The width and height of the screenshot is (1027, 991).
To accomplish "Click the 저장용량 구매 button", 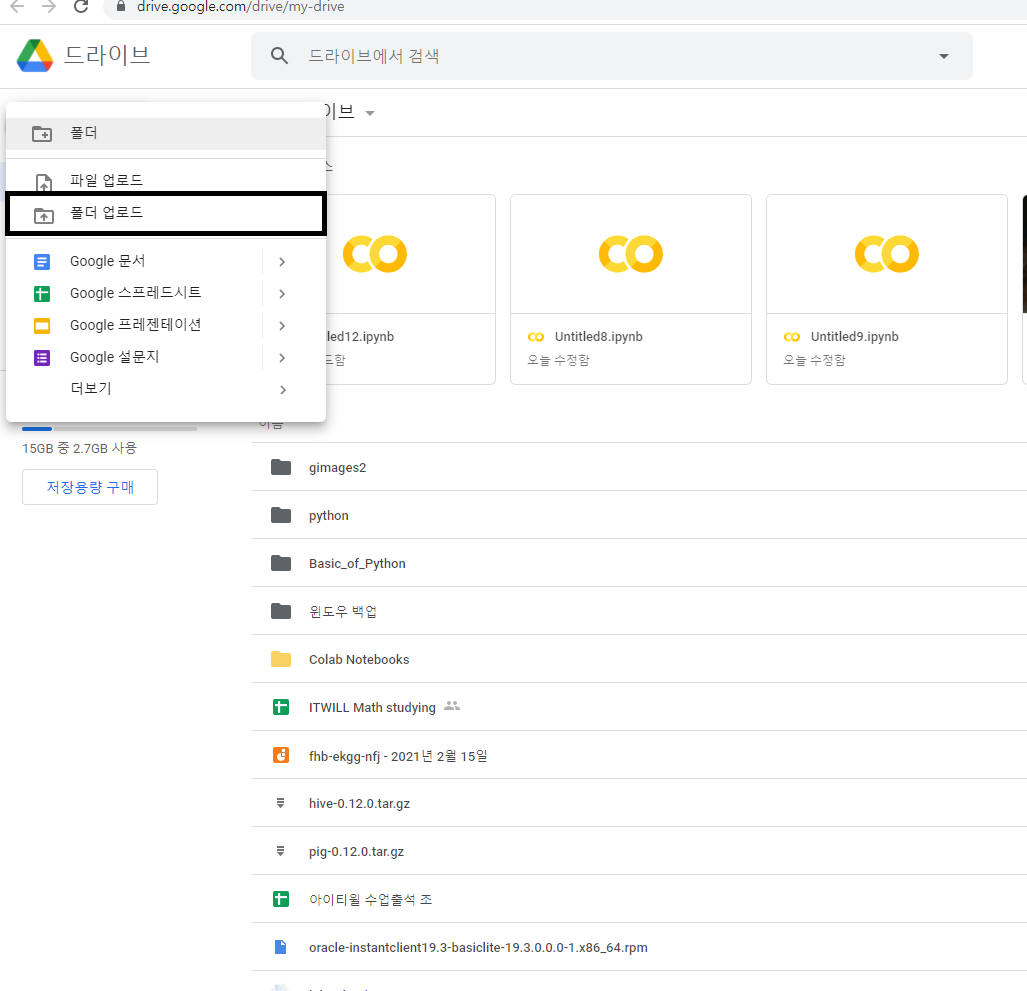I will (90, 487).
